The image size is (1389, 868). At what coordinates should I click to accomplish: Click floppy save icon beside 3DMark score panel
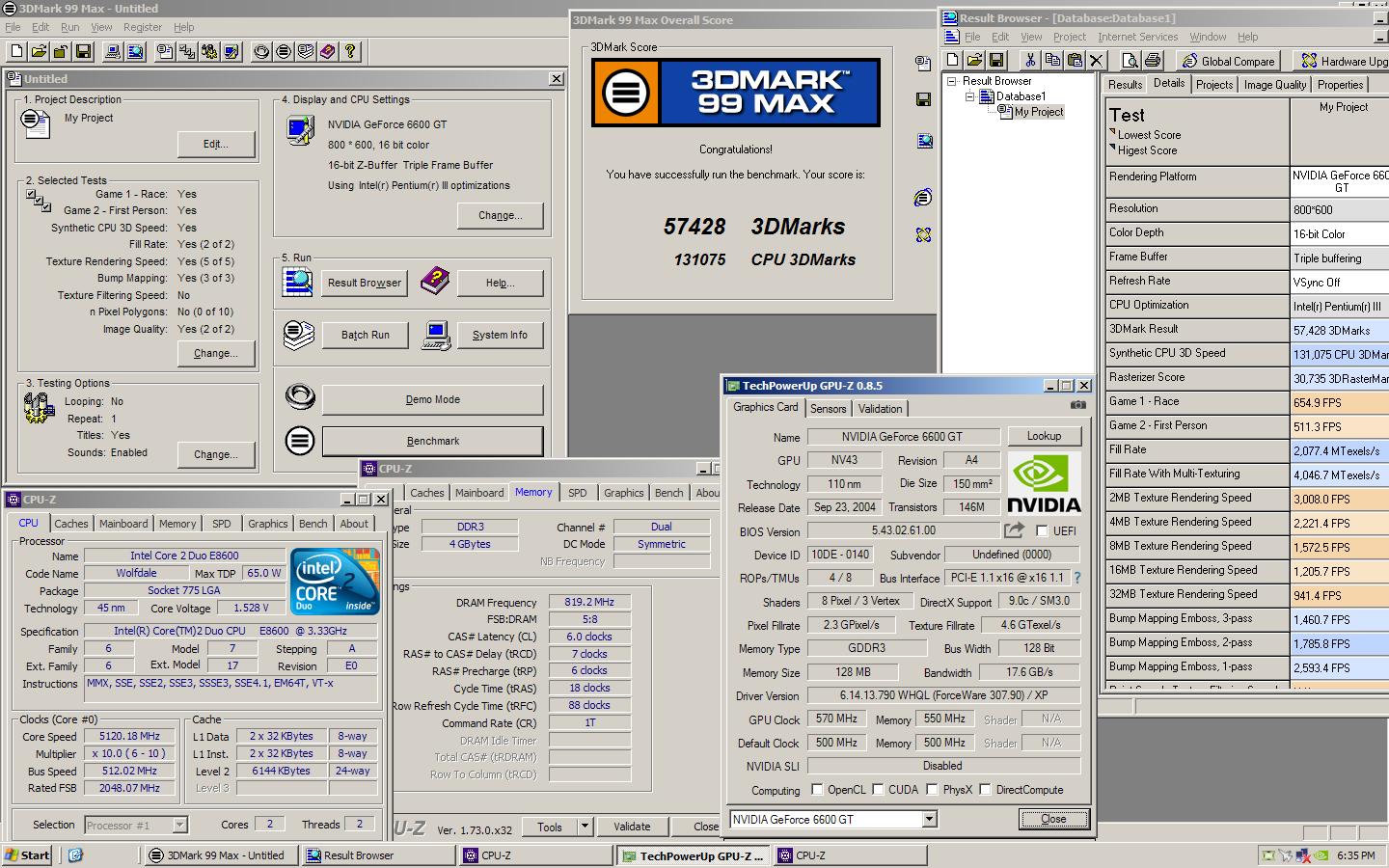(x=923, y=98)
